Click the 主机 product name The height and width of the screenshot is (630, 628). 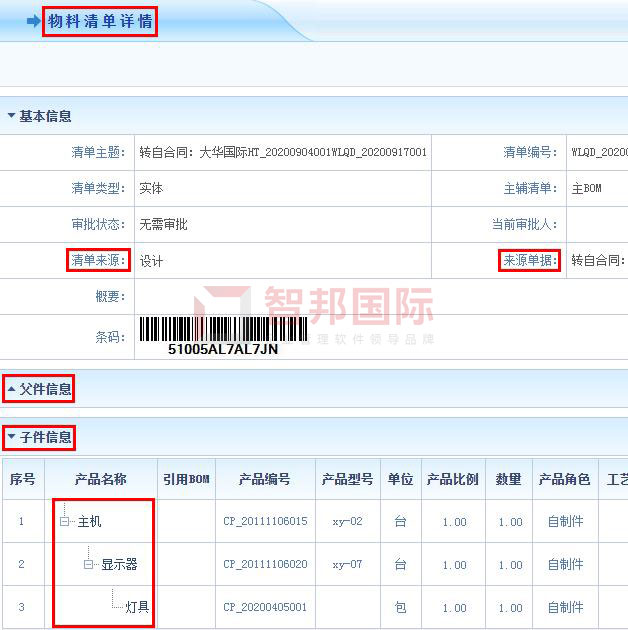point(89,522)
